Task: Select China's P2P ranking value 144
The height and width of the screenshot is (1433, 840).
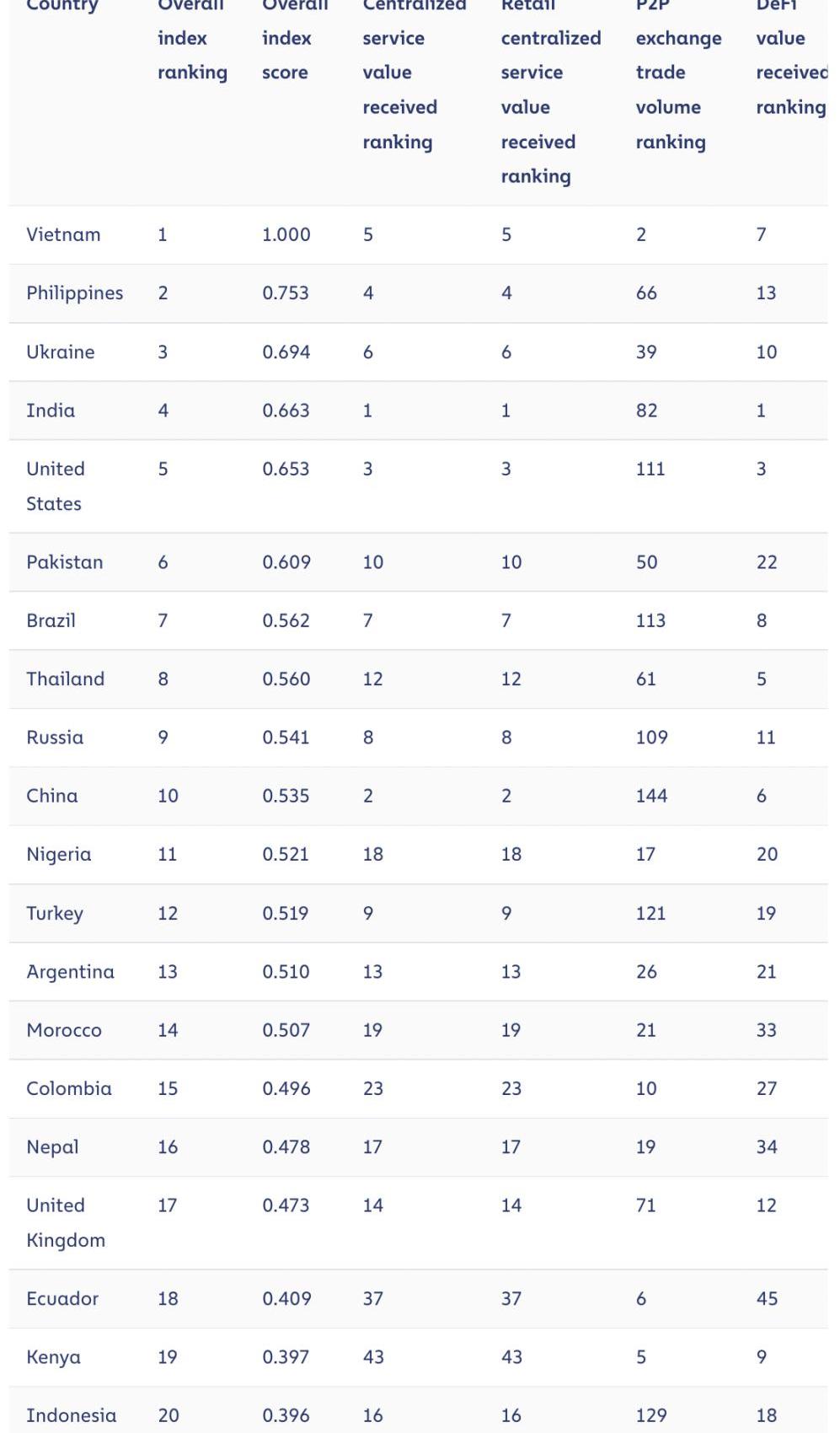Action: 651,796
